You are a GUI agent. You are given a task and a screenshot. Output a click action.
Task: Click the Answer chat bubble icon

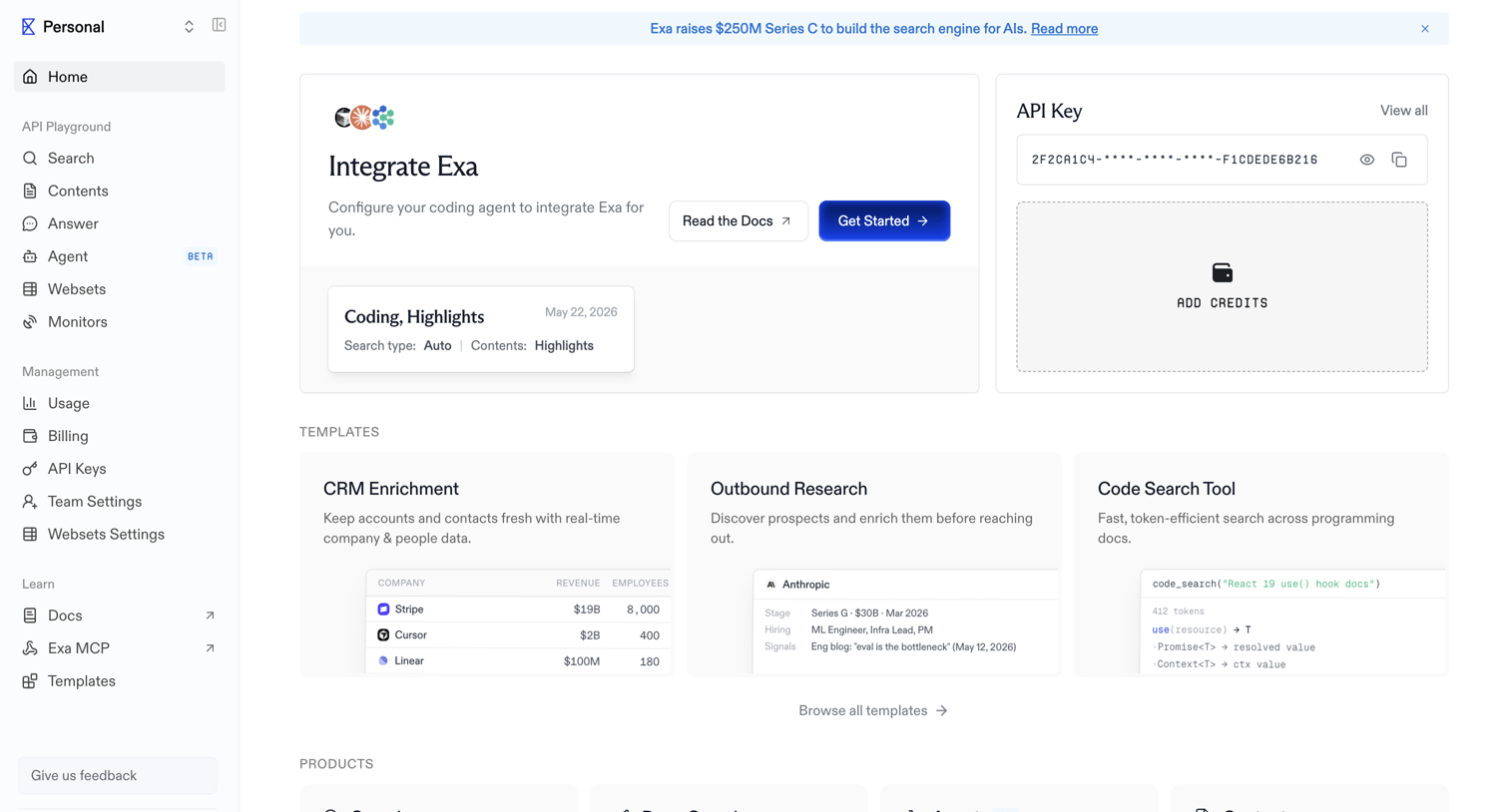30,224
